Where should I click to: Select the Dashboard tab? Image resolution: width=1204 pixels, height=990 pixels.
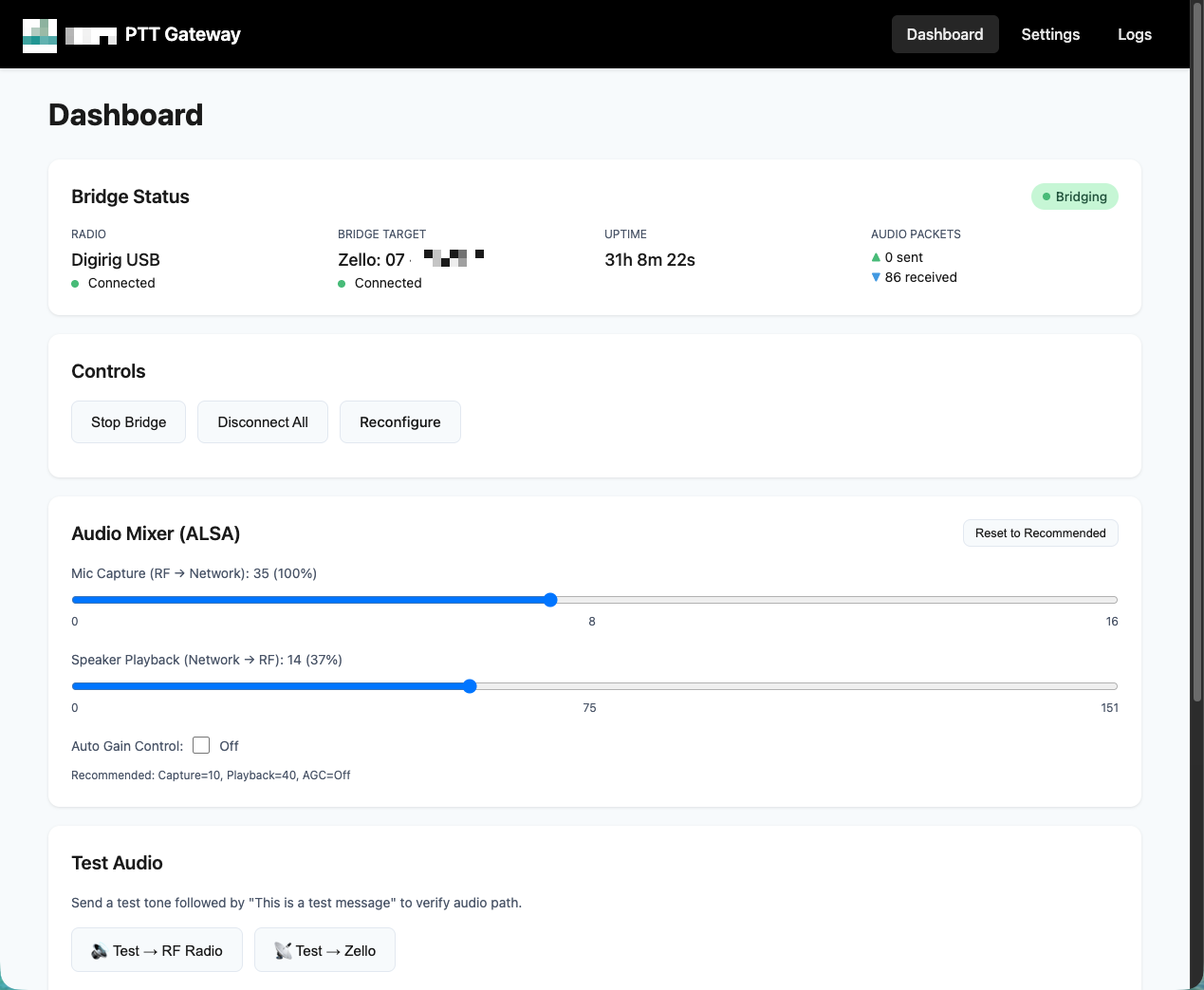(x=945, y=34)
